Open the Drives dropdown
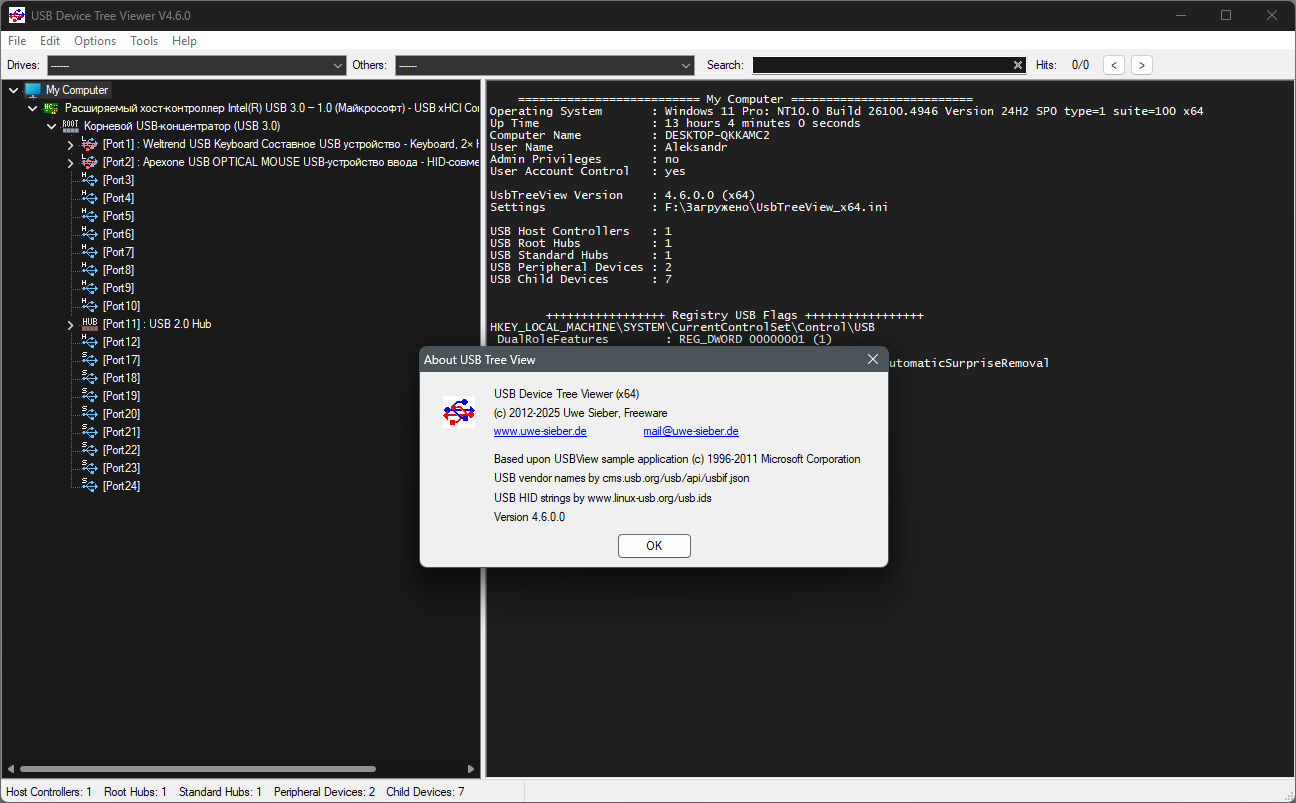1296x803 pixels. (196, 65)
